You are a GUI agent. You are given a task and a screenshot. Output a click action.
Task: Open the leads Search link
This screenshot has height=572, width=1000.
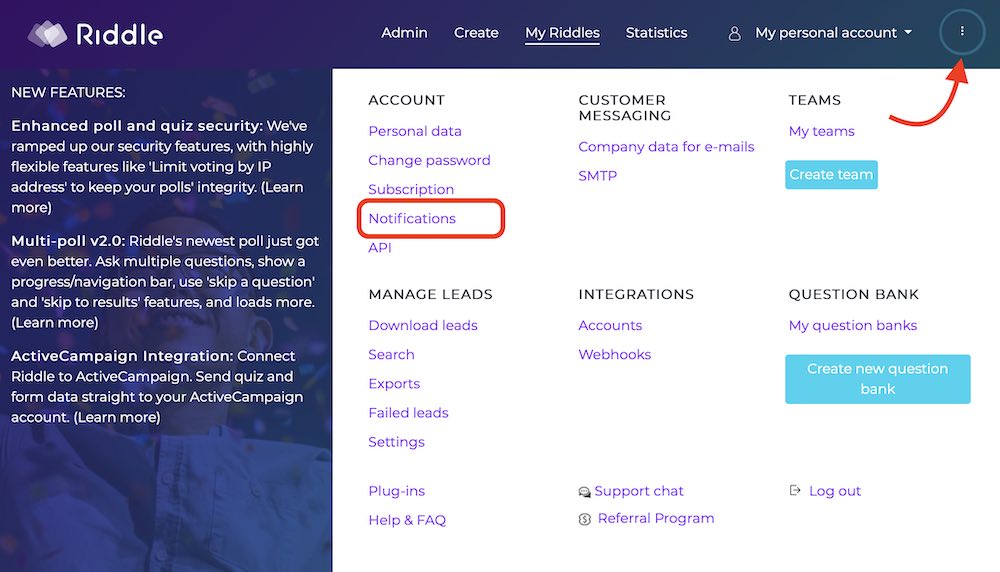pyautogui.click(x=391, y=355)
